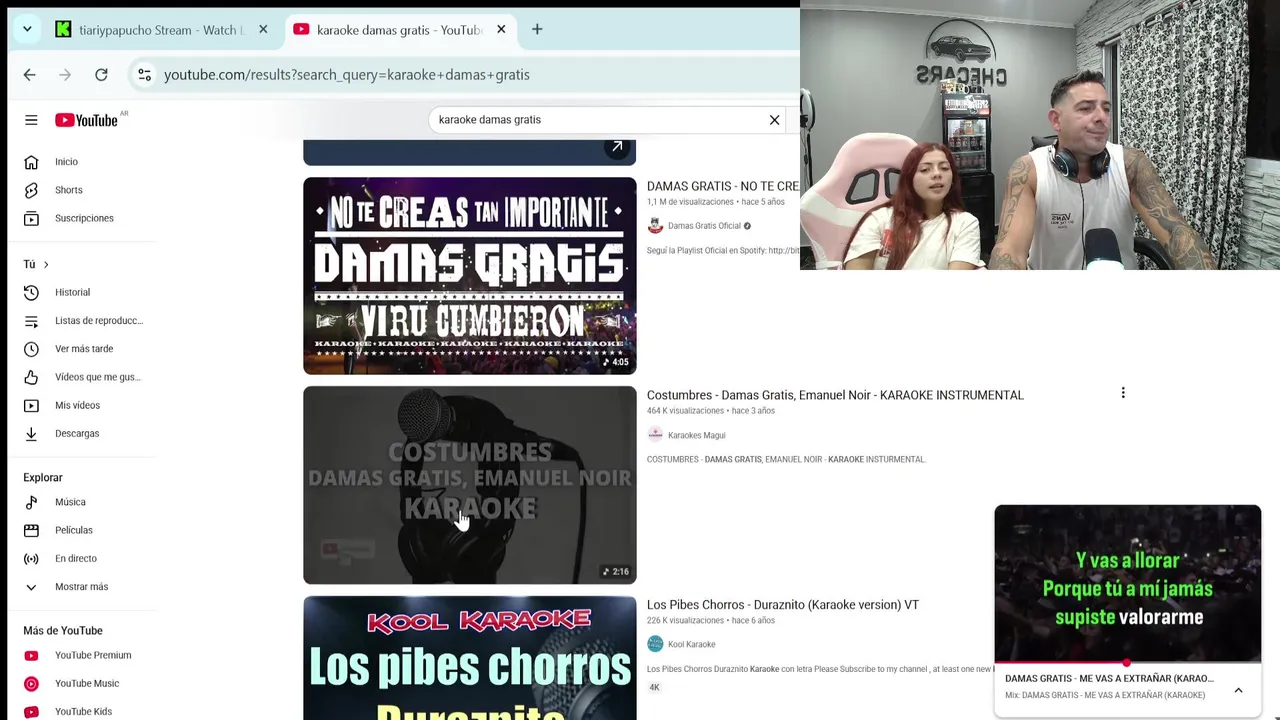Click the Damas Gratis Oficial channel avatar
The image size is (1280, 720).
(x=655, y=226)
